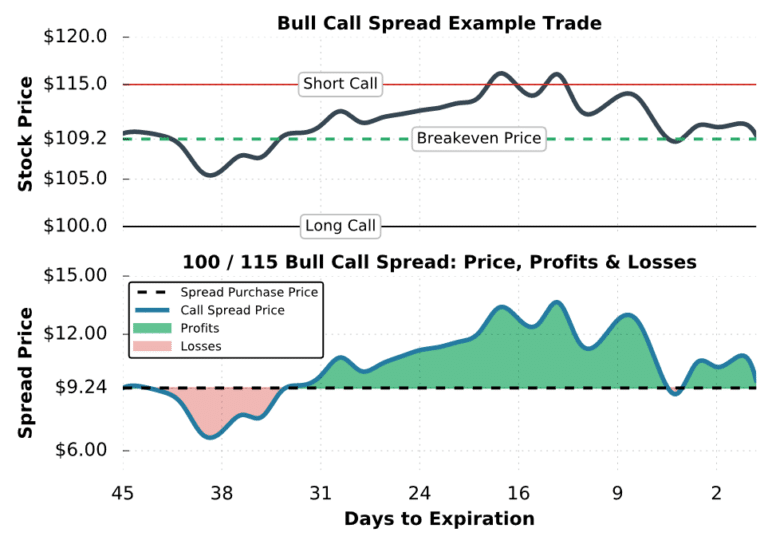The image size is (768, 548).
Task: Click the Bull Call Spread Example Trade title
Action: tap(441, 23)
